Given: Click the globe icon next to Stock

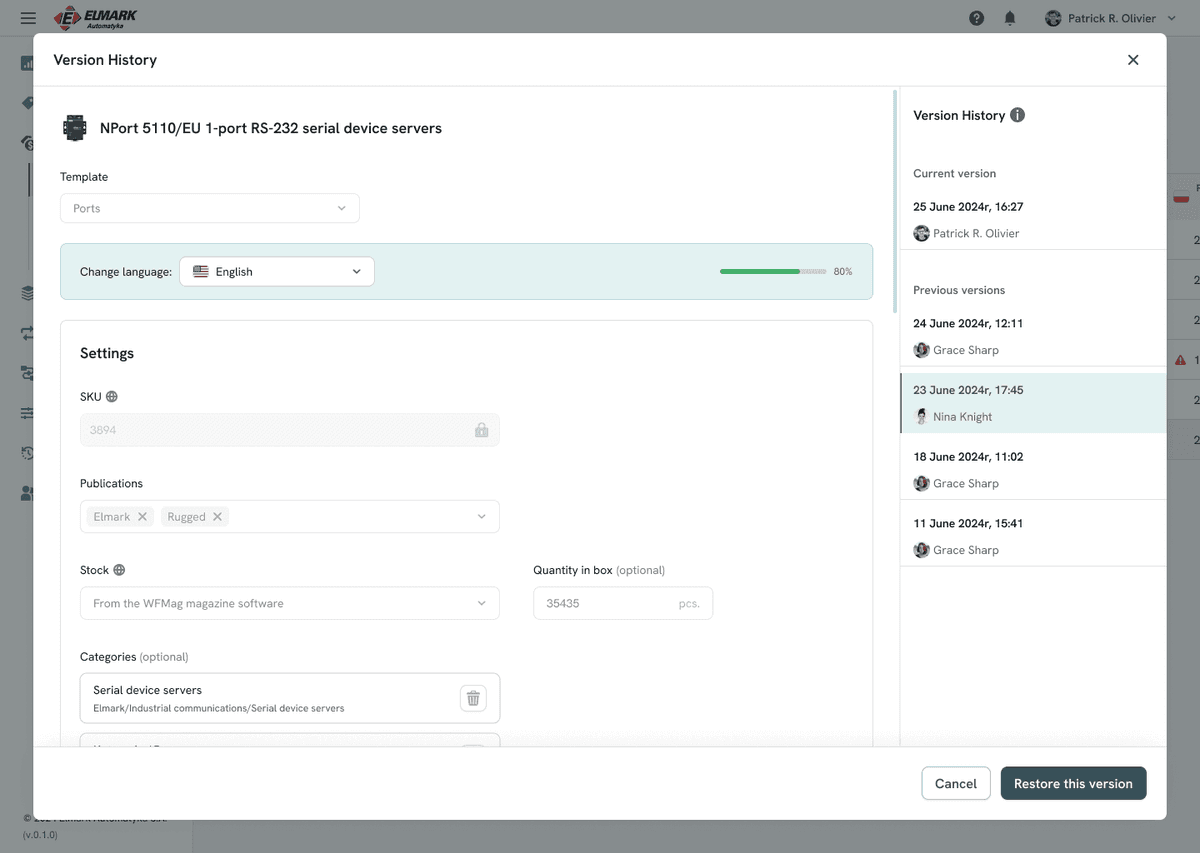Looking at the screenshot, I should 119,570.
